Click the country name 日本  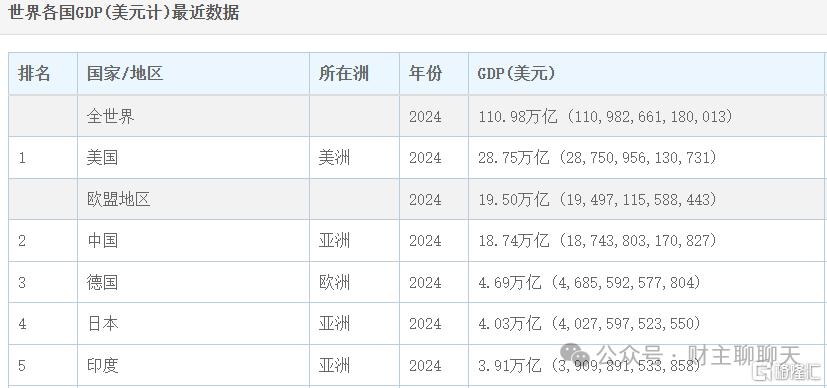point(102,324)
